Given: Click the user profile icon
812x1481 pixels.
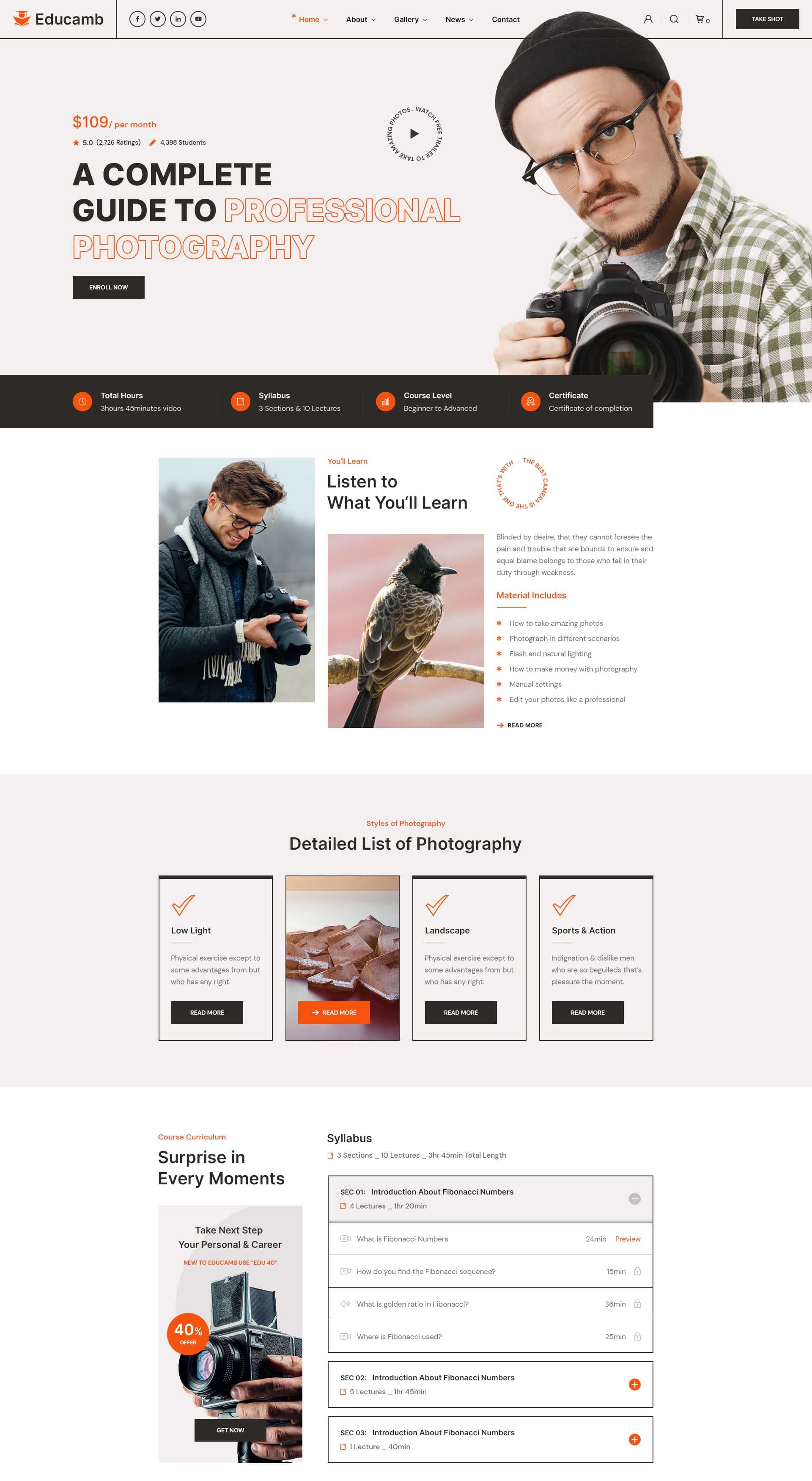Looking at the screenshot, I should [648, 18].
